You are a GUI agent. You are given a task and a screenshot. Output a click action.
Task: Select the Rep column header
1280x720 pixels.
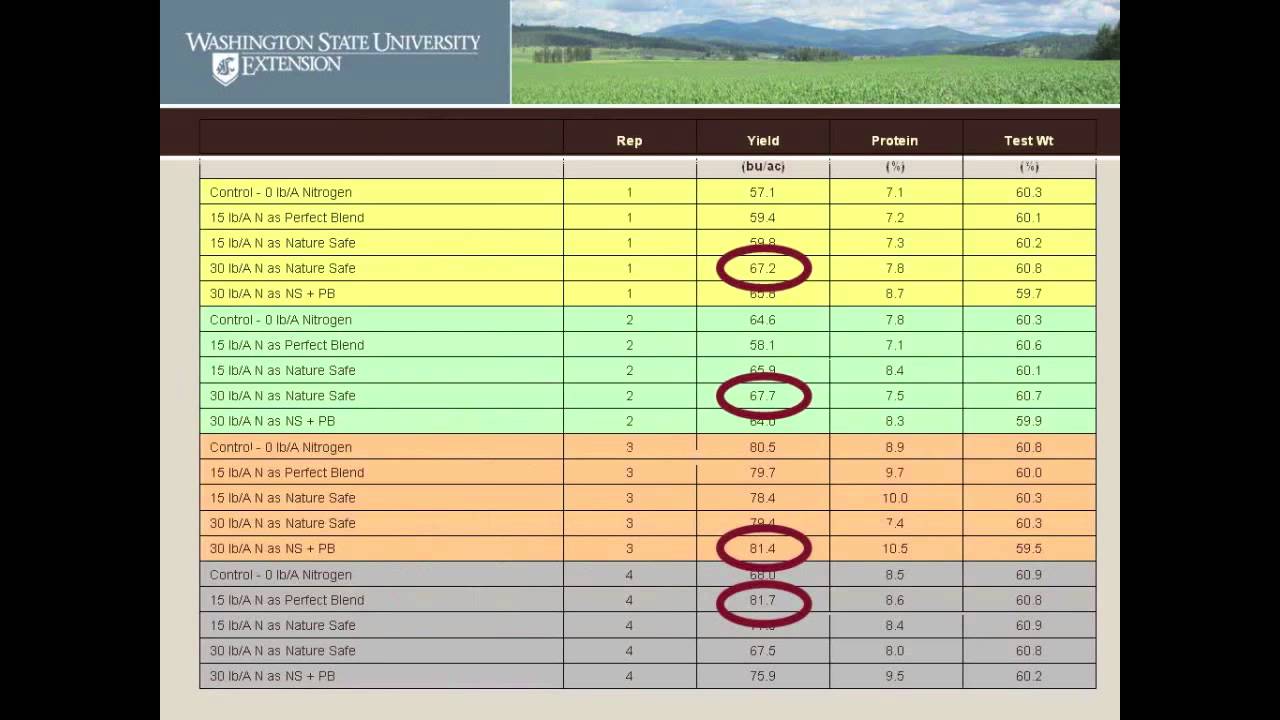(x=629, y=141)
